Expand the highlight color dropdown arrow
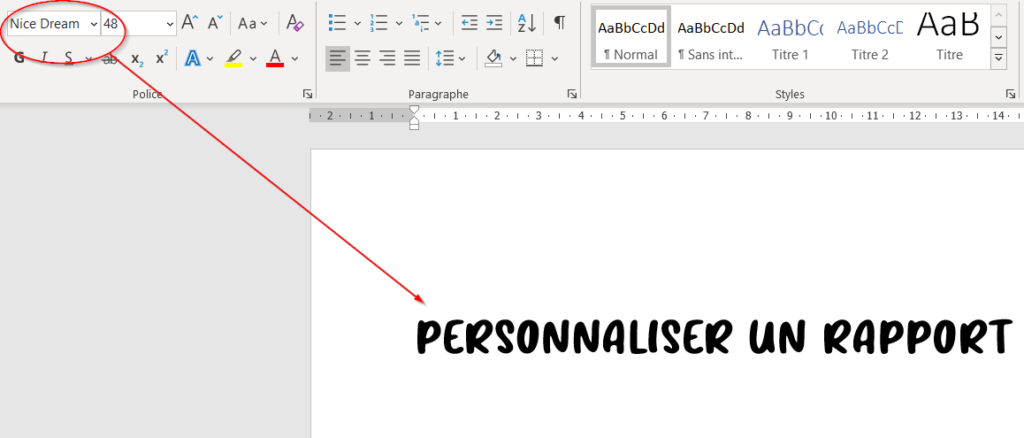Image resolution: width=1024 pixels, height=438 pixels. pos(253,59)
